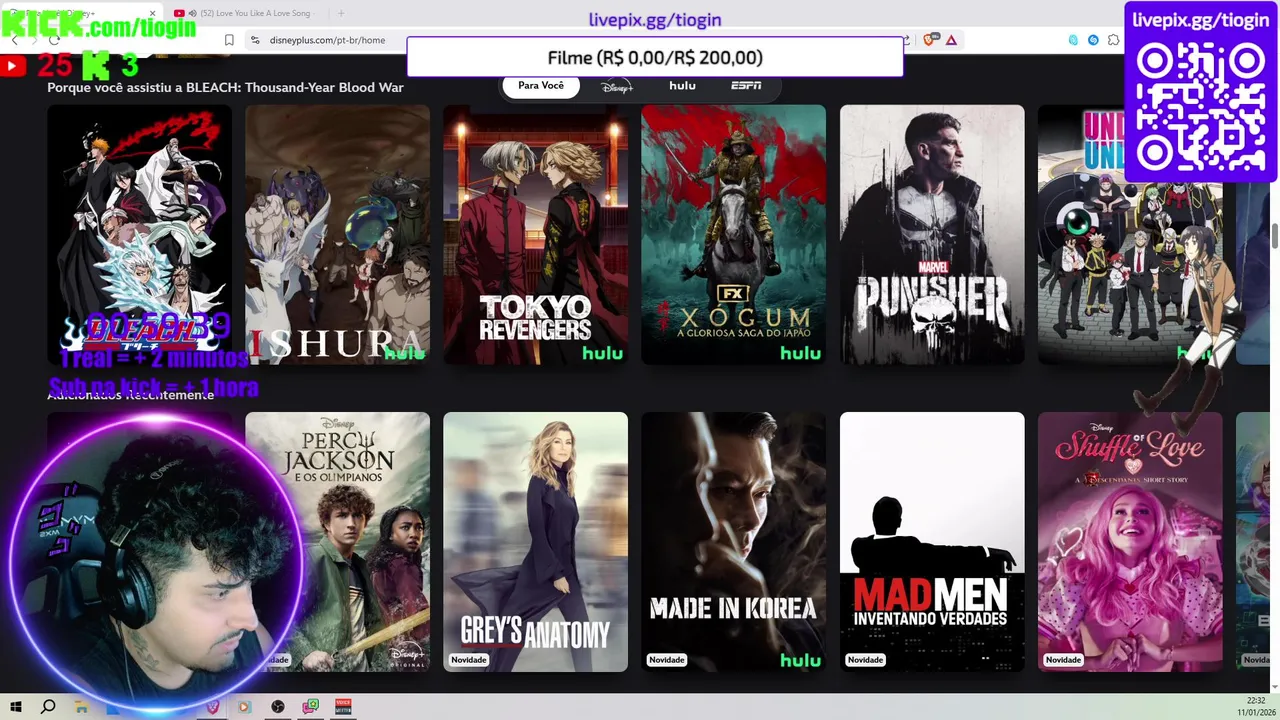Select the hulu brand filter
Screen dimensions: 1280x720
[x=682, y=86]
